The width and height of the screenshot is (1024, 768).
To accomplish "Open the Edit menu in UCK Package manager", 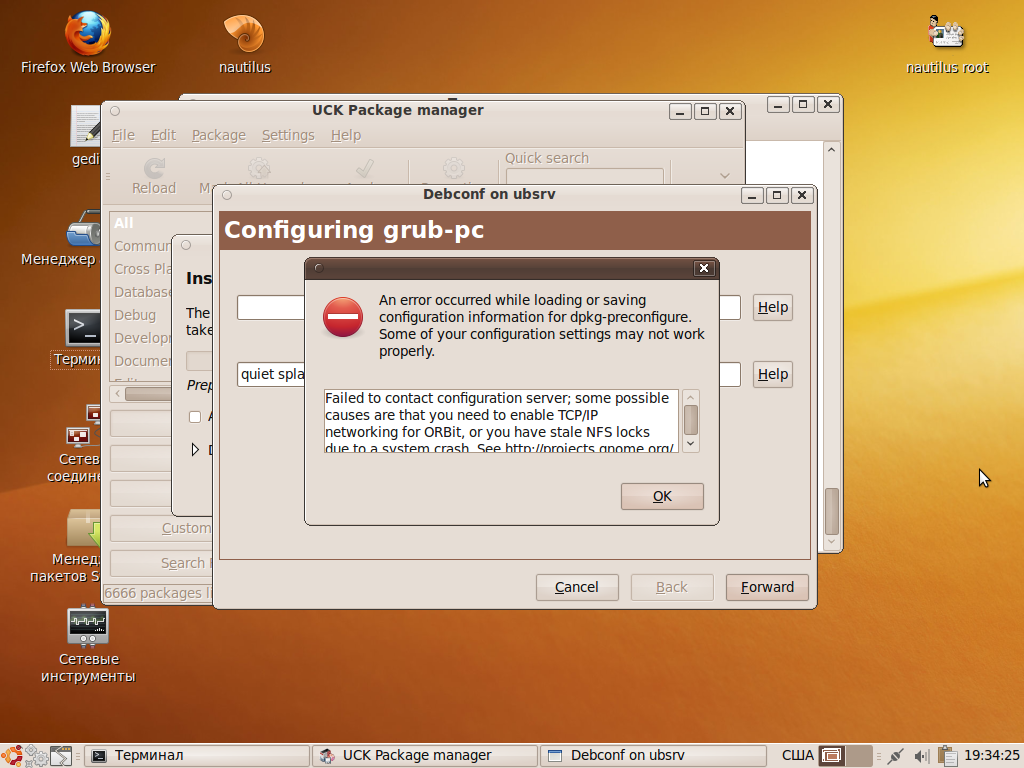I will point(163,135).
